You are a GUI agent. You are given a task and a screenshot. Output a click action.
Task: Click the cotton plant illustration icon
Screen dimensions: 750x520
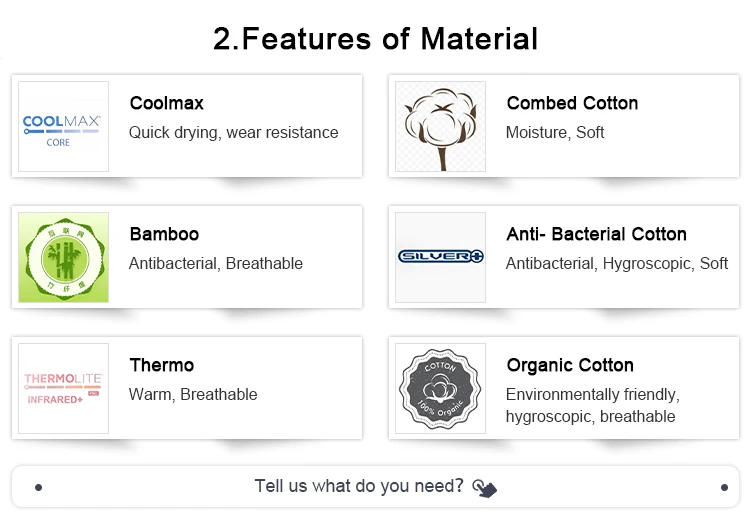click(440, 127)
